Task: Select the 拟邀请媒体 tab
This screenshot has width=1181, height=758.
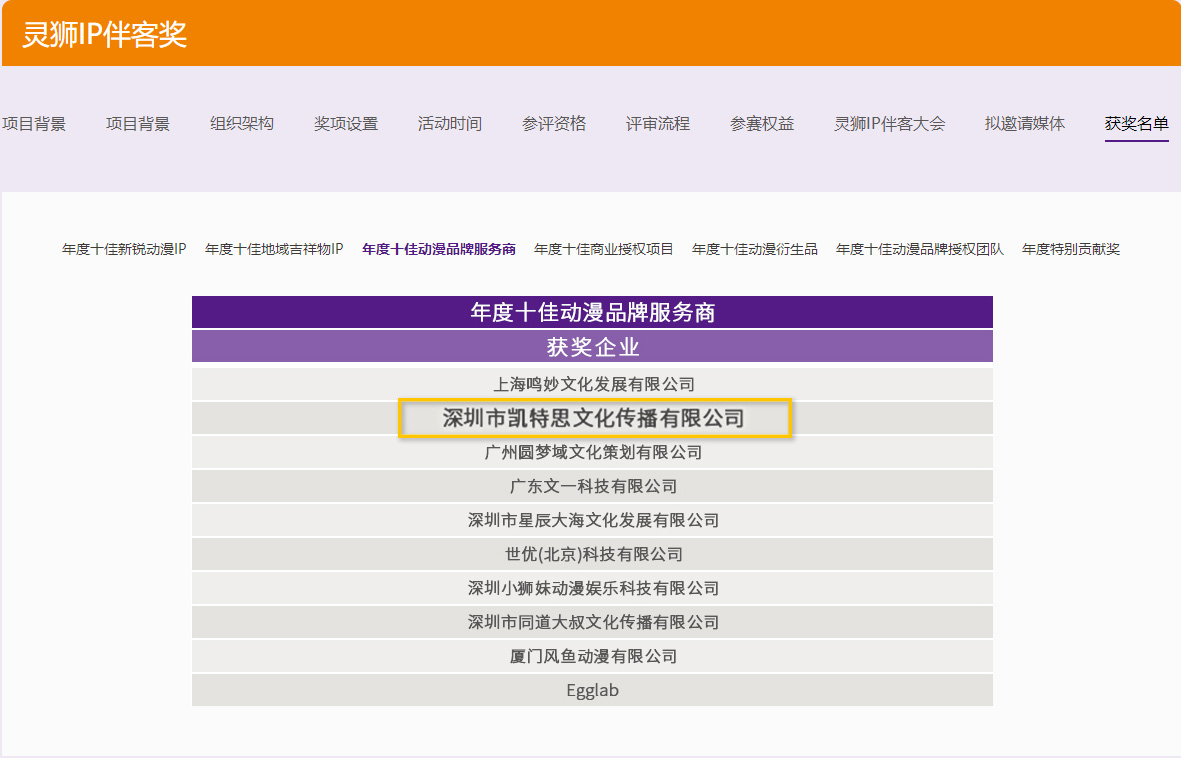Action: 1024,124
